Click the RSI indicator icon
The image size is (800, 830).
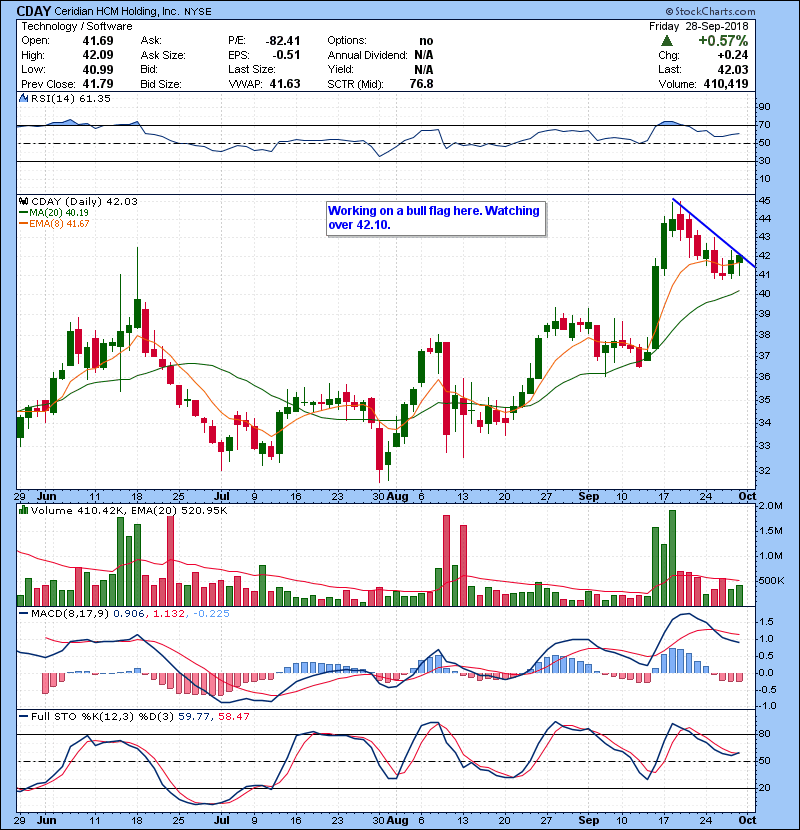coord(23,98)
